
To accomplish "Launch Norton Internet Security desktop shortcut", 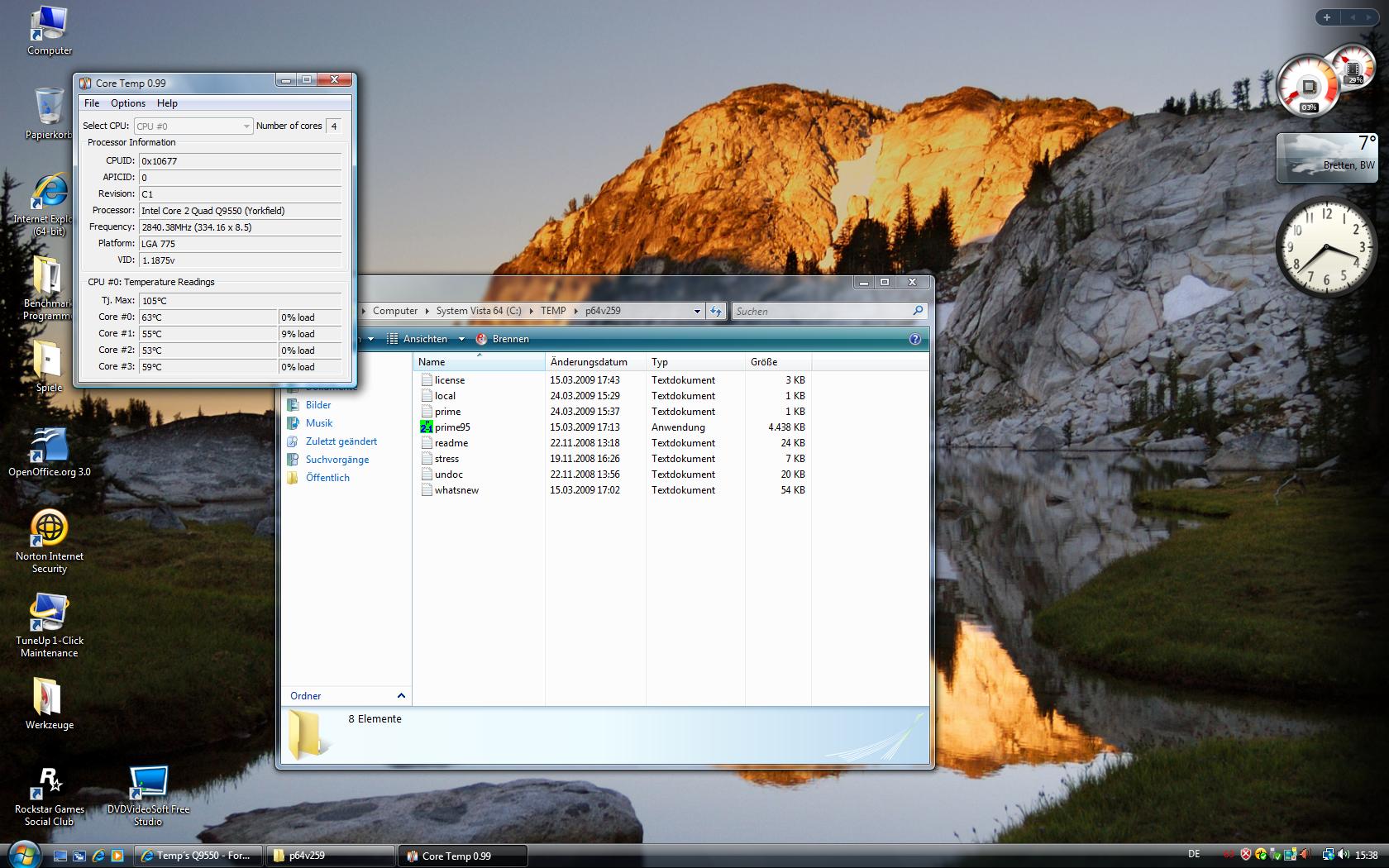I will [x=50, y=541].
